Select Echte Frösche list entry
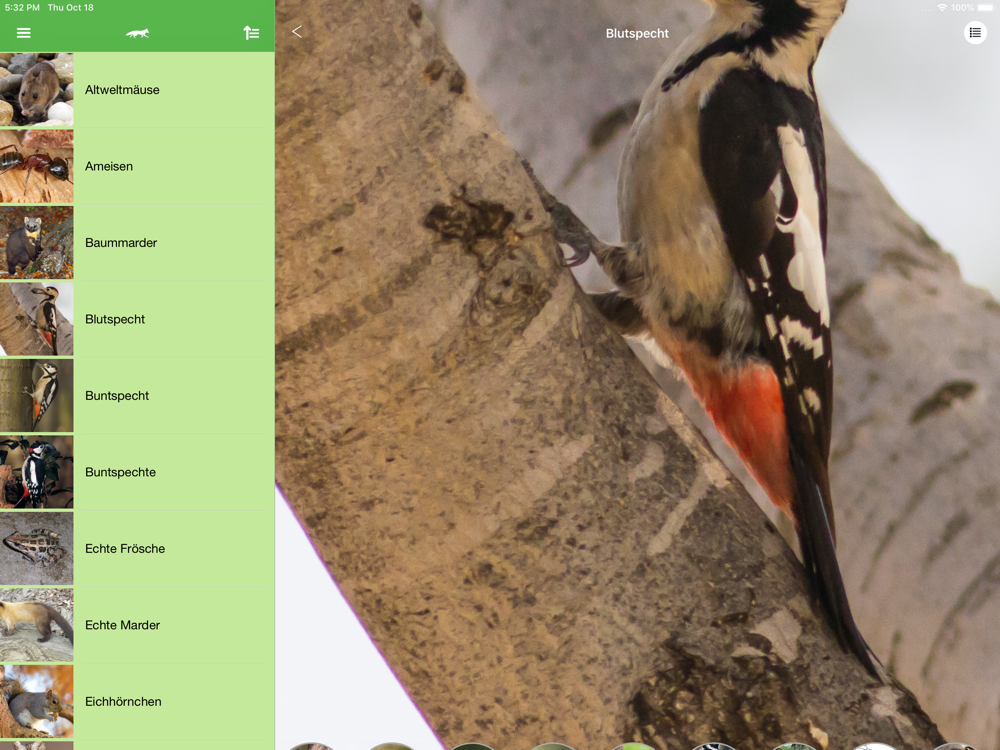Viewport: 1000px width, 750px height. [137, 549]
